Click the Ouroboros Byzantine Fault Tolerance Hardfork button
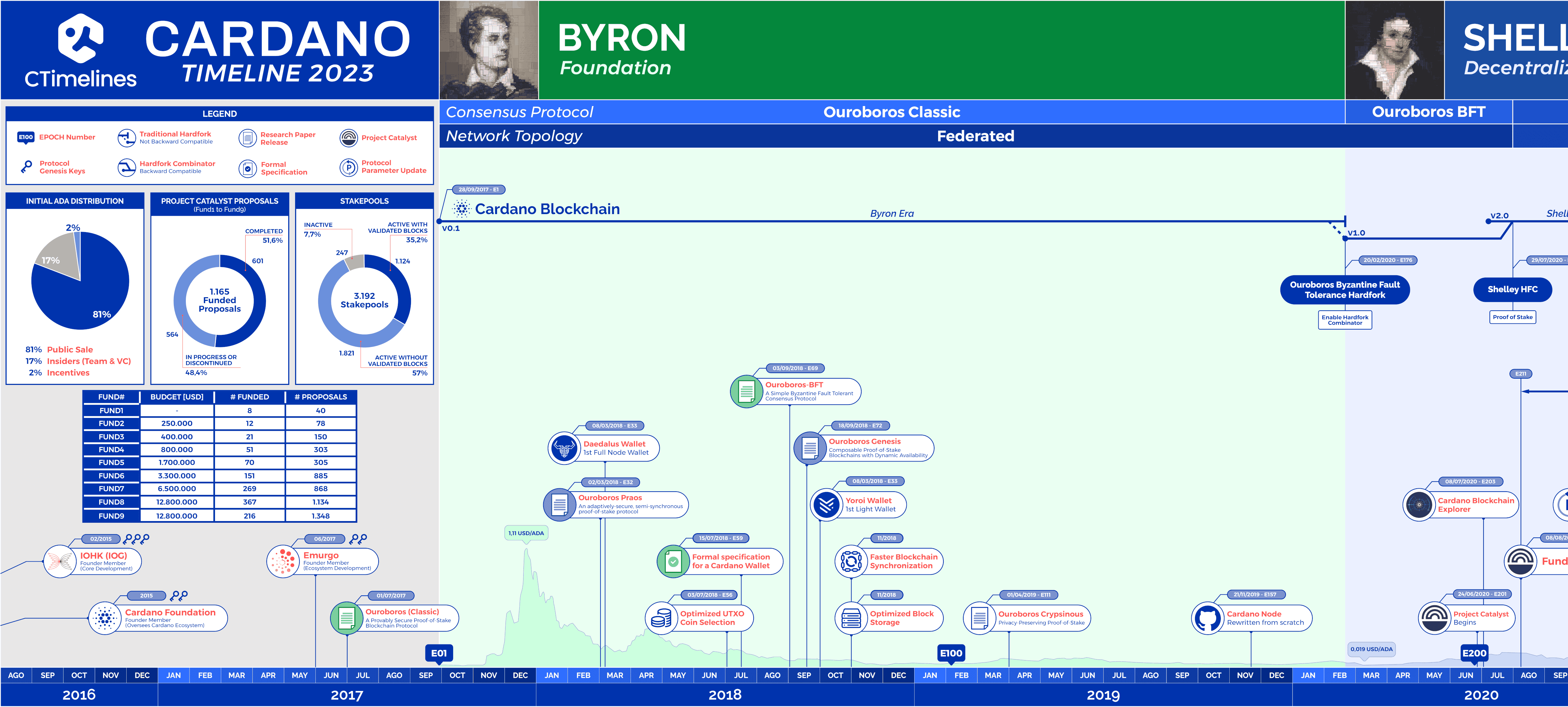This screenshot has width=1568, height=707. [1345, 290]
